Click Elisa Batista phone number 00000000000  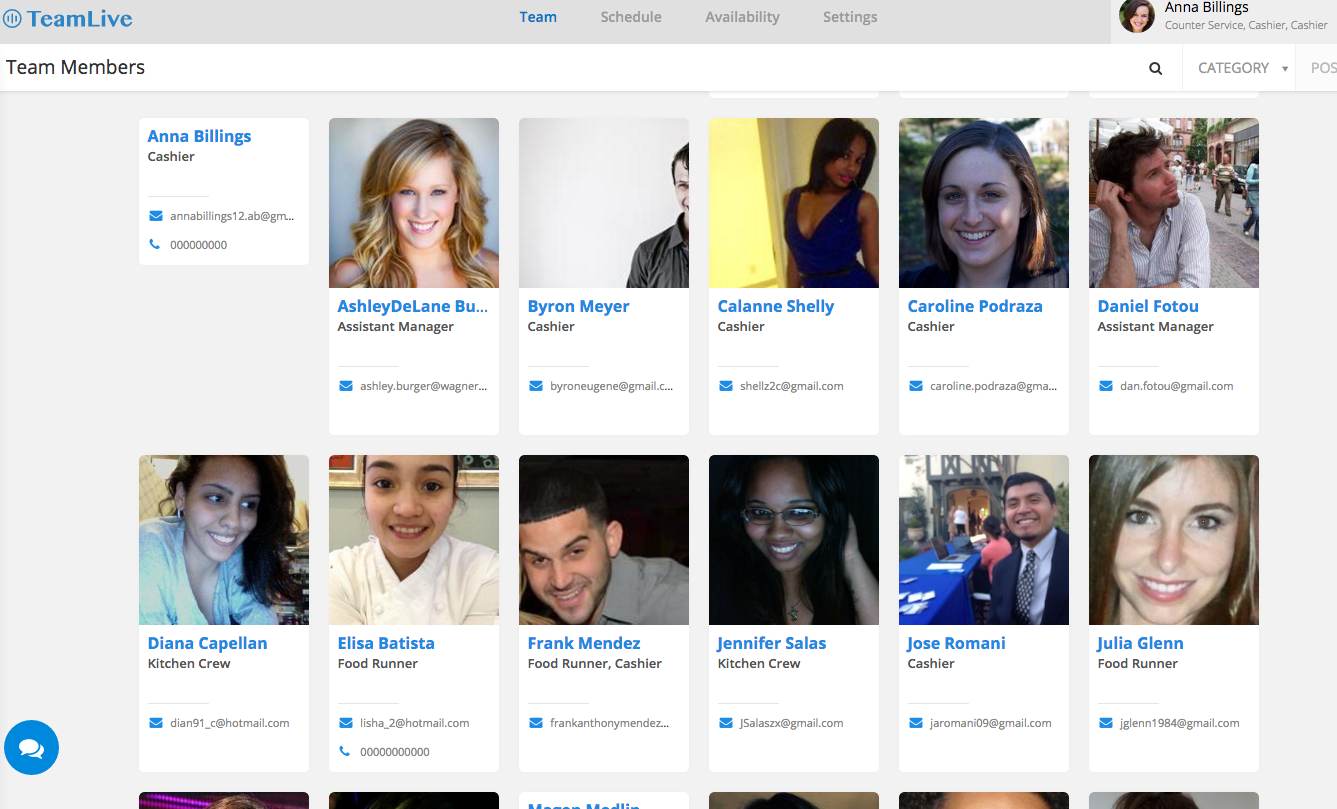(395, 752)
